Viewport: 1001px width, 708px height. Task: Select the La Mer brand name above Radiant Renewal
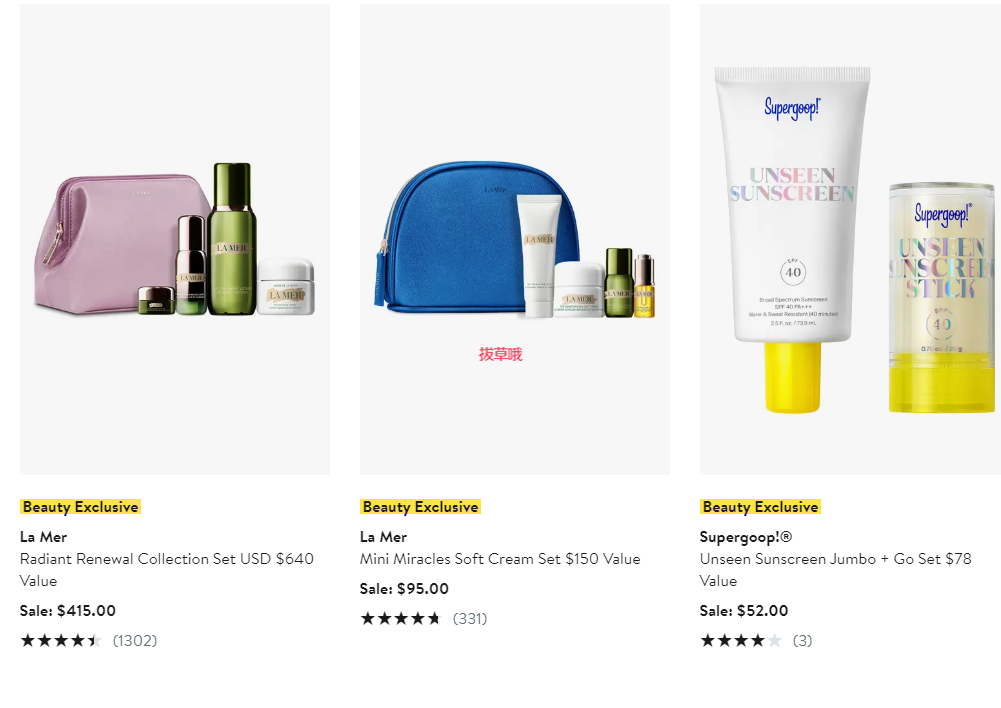click(43, 537)
